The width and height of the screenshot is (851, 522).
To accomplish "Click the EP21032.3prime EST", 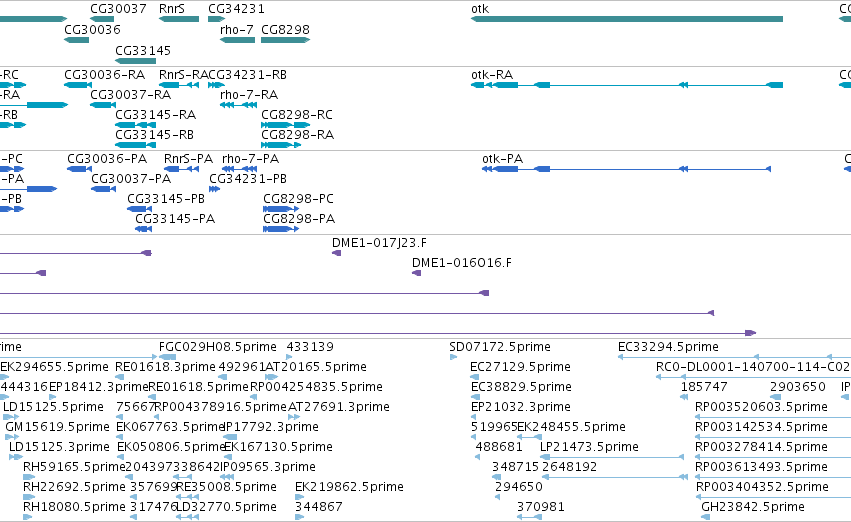I will pos(473,417).
